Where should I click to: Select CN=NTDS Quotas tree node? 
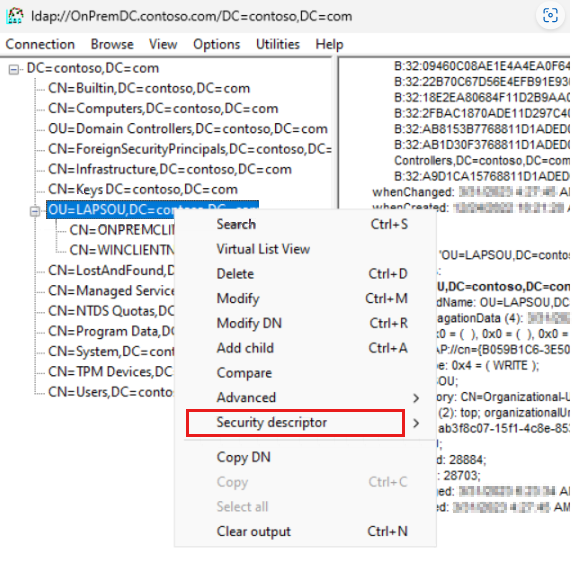(111, 311)
